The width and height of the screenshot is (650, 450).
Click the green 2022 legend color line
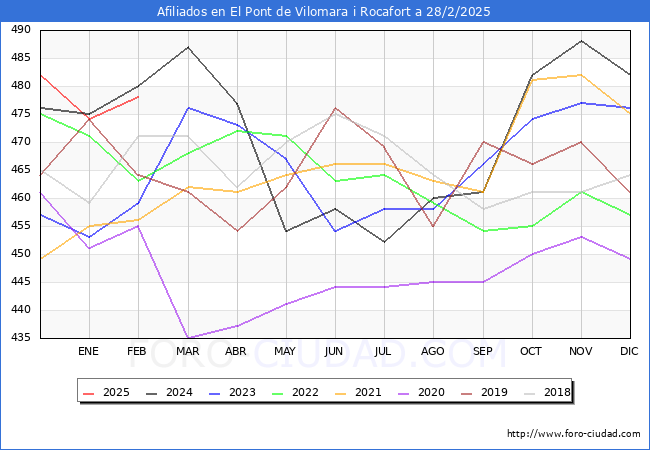278,393
